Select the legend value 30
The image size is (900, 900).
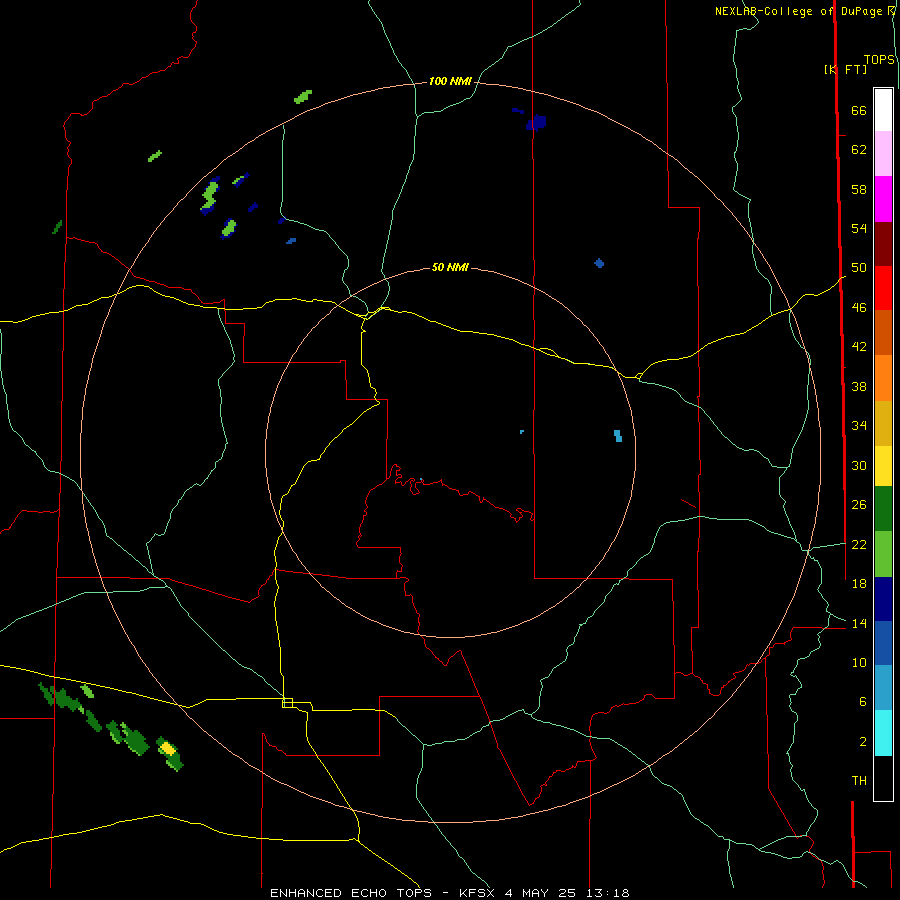[859, 465]
